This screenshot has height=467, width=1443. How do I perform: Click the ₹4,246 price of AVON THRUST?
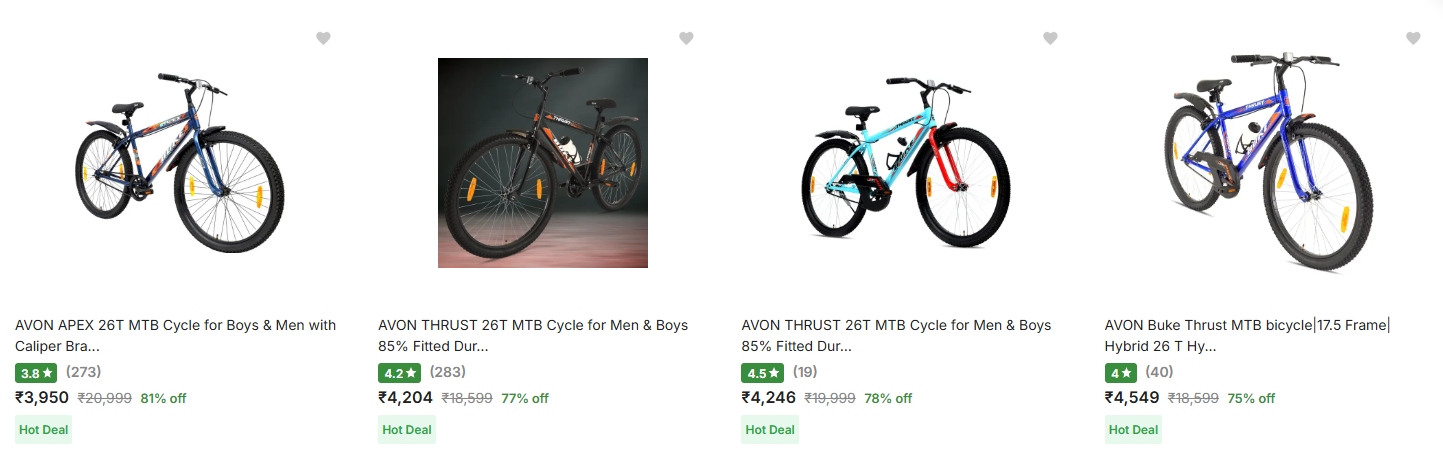tap(768, 398)
